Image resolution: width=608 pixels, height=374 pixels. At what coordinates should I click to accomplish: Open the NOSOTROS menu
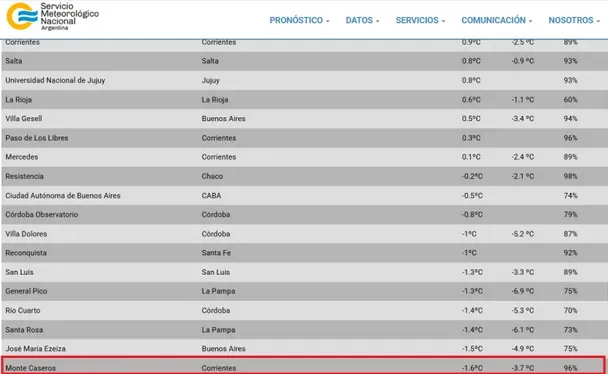[574, 20]
